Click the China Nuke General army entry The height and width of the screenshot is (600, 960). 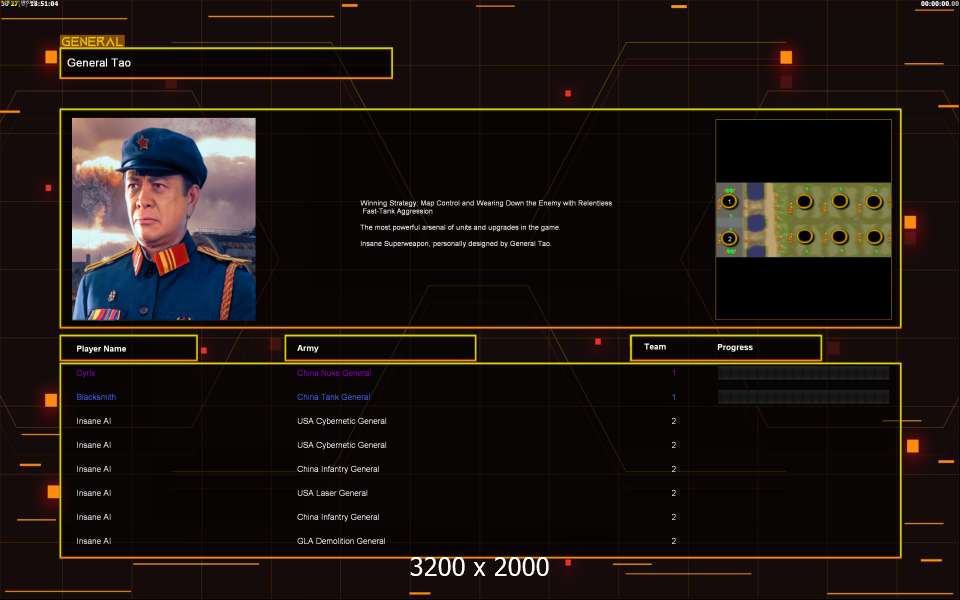click(x=334, y=373)
